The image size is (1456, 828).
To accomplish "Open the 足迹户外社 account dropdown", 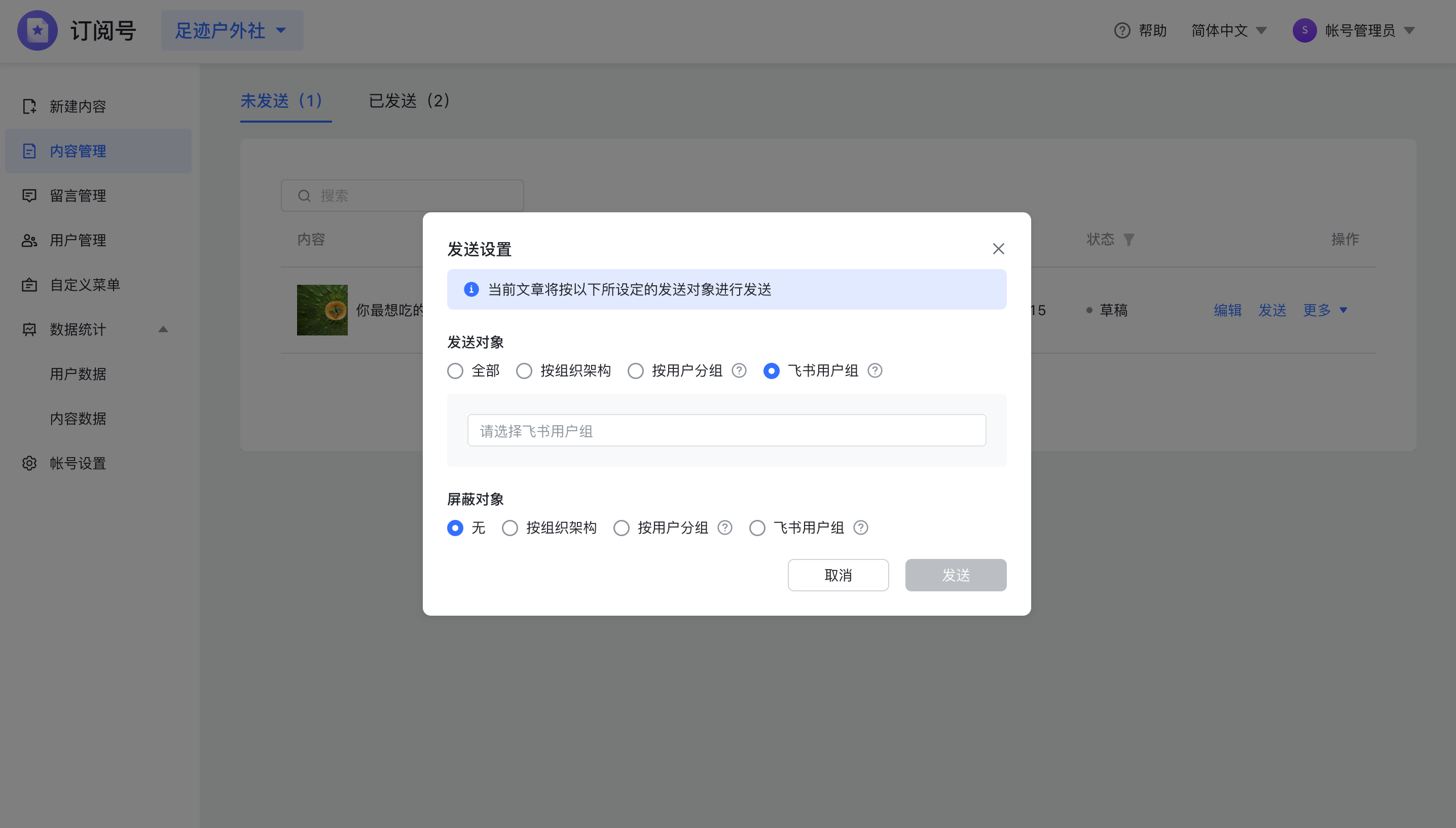I will coord(232,30).
